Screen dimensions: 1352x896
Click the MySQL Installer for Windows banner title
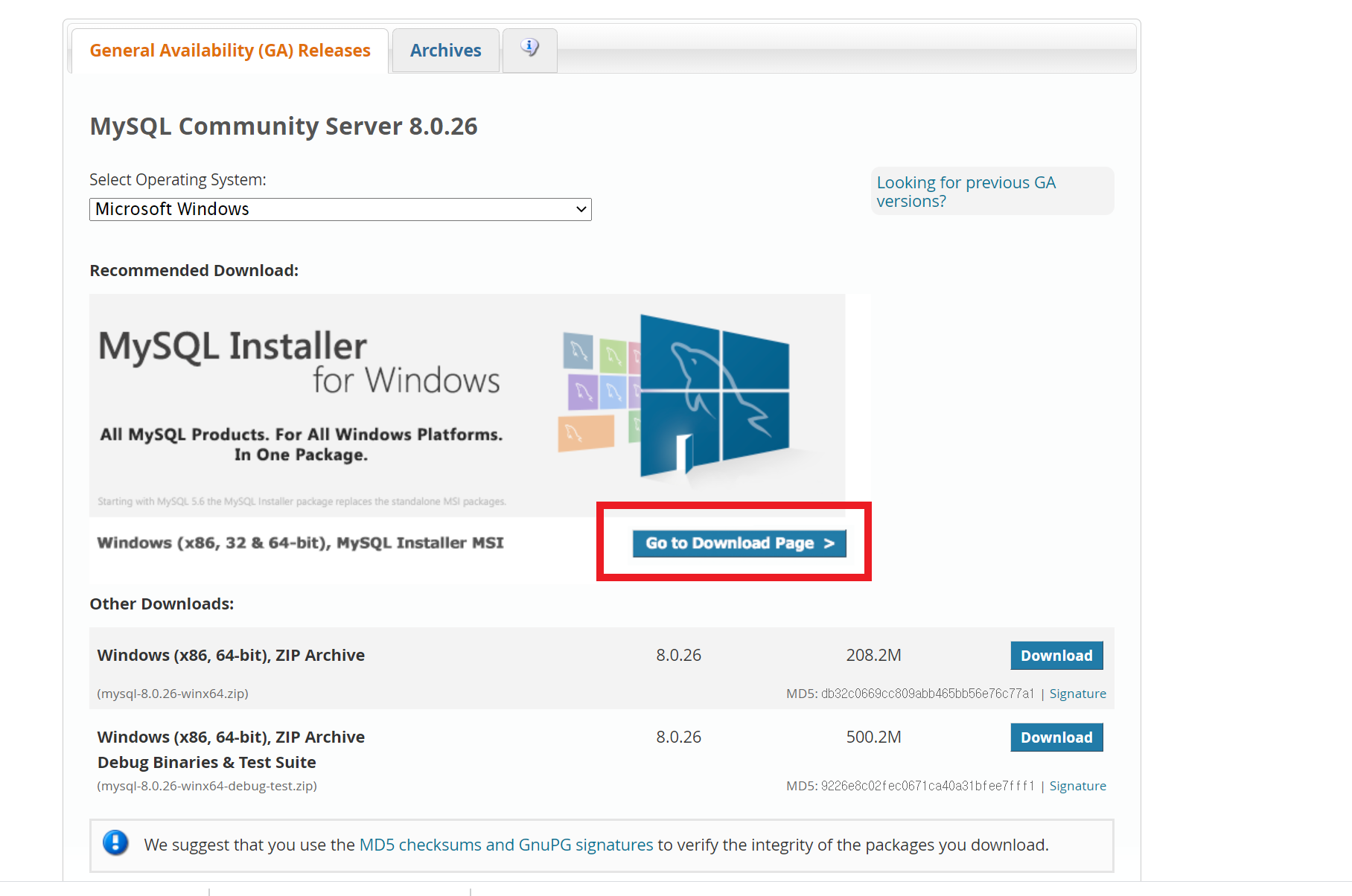pos(299,362)
